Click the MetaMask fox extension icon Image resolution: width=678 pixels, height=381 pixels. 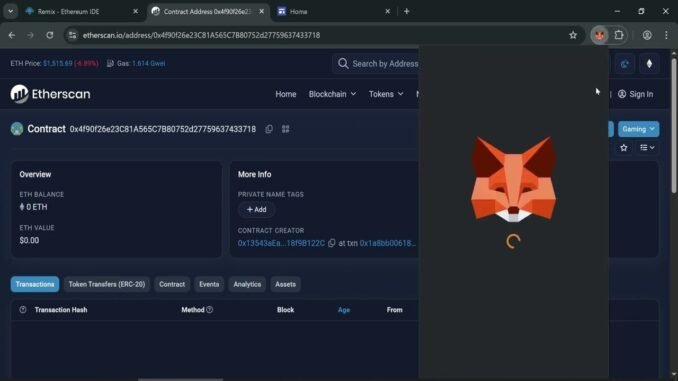click(x=599, y=35)
